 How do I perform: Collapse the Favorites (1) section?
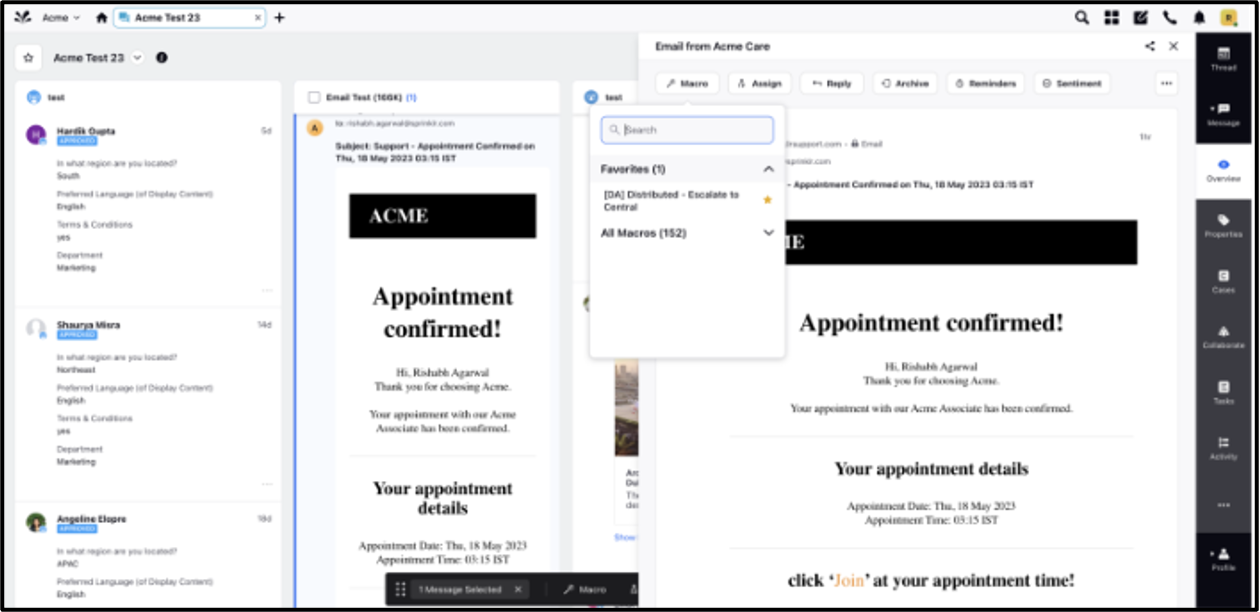[x=768, y=169]
